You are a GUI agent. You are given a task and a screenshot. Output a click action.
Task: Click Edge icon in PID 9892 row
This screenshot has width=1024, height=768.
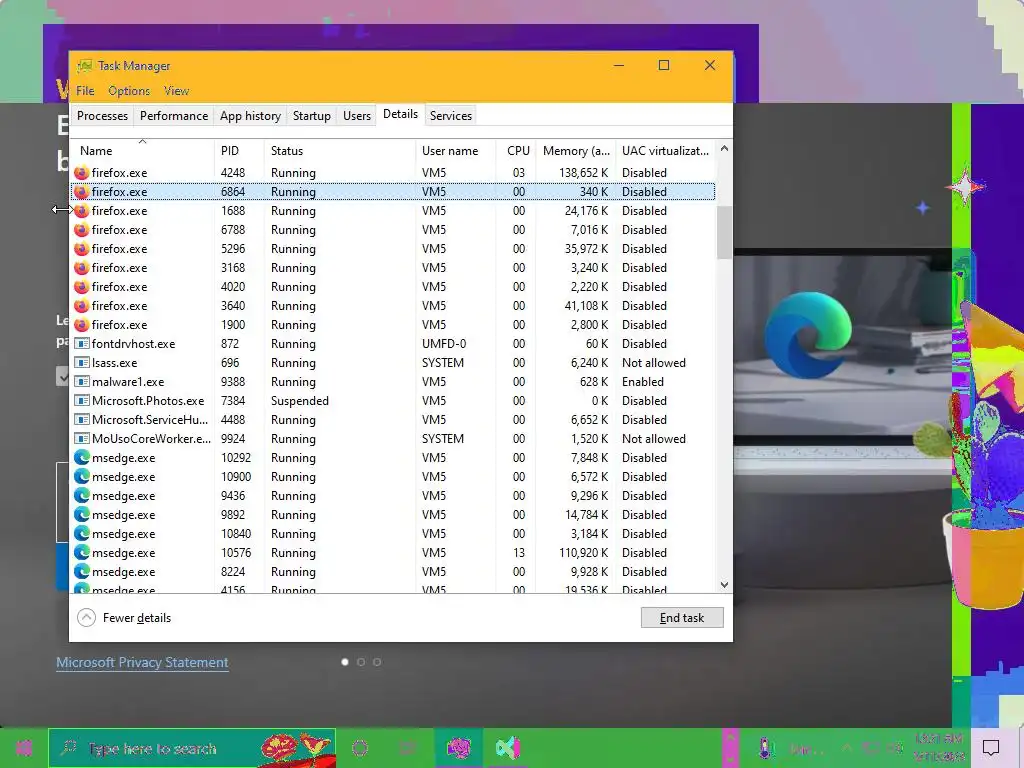(82, 515)
